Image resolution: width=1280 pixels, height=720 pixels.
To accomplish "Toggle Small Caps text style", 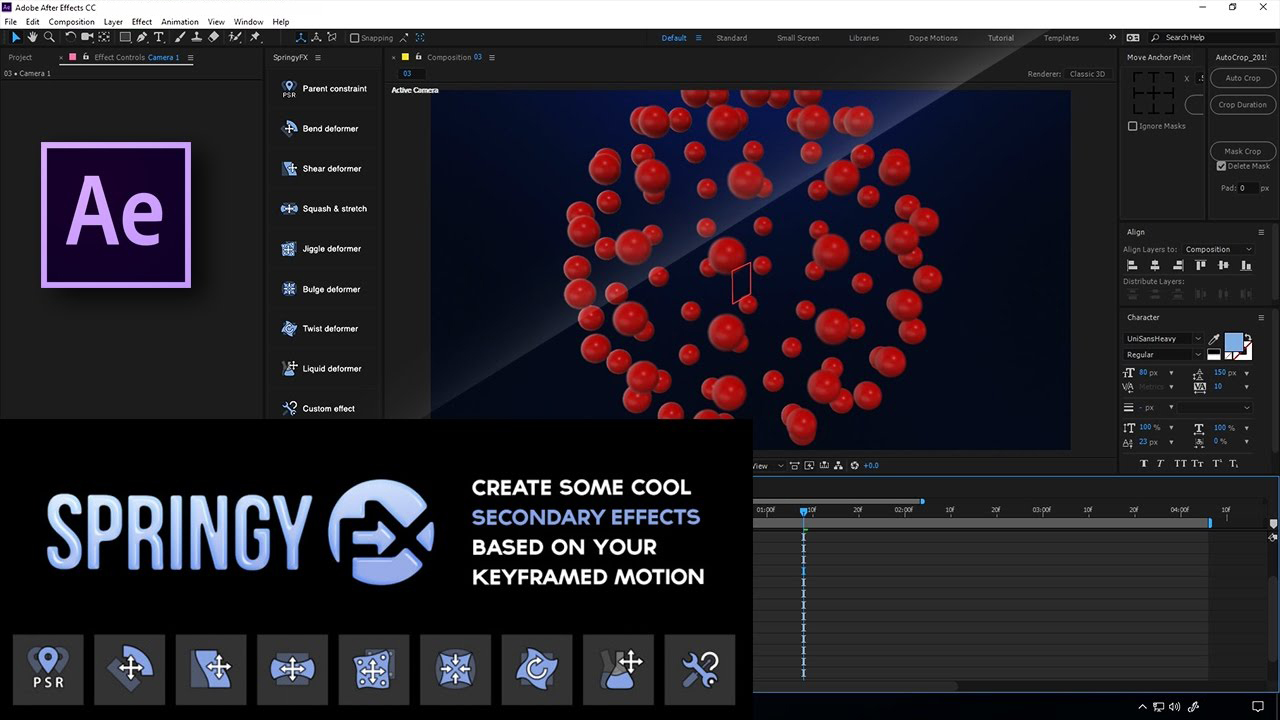I will pos(1198,463).
